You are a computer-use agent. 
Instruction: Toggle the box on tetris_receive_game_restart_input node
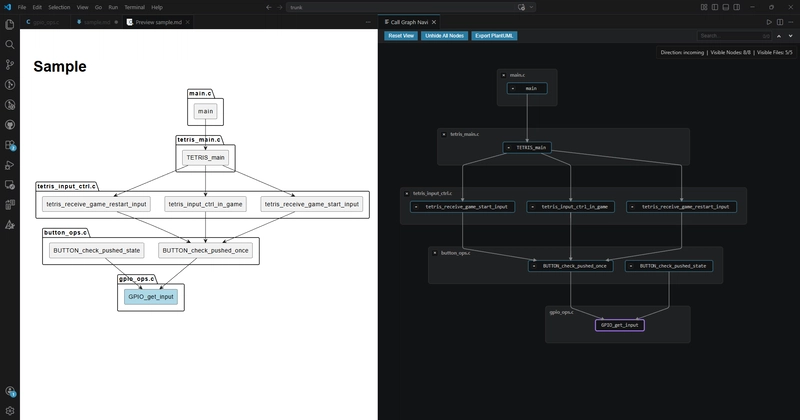(x=633, y=207)
